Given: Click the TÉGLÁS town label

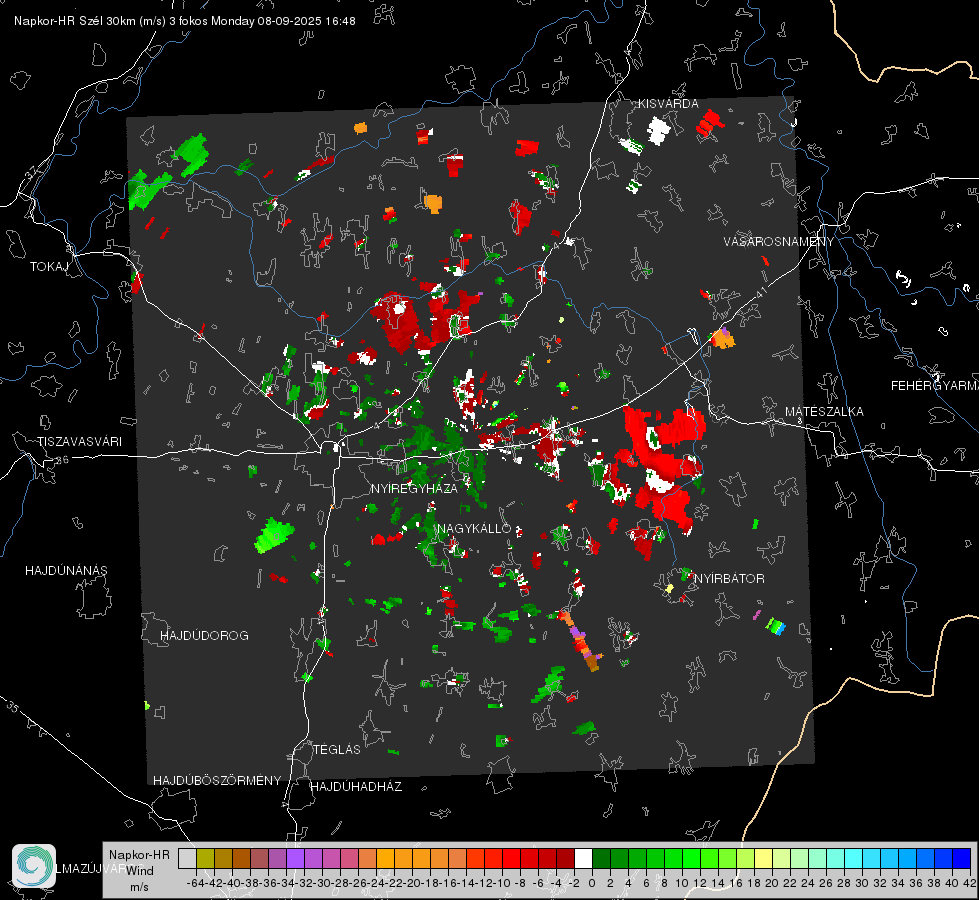Looking at the screenshot, I should coord(337,750).
